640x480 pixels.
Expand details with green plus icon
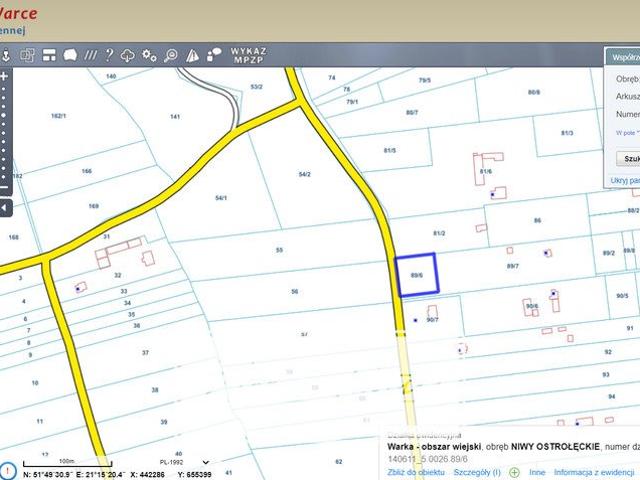tap(515, 471)
